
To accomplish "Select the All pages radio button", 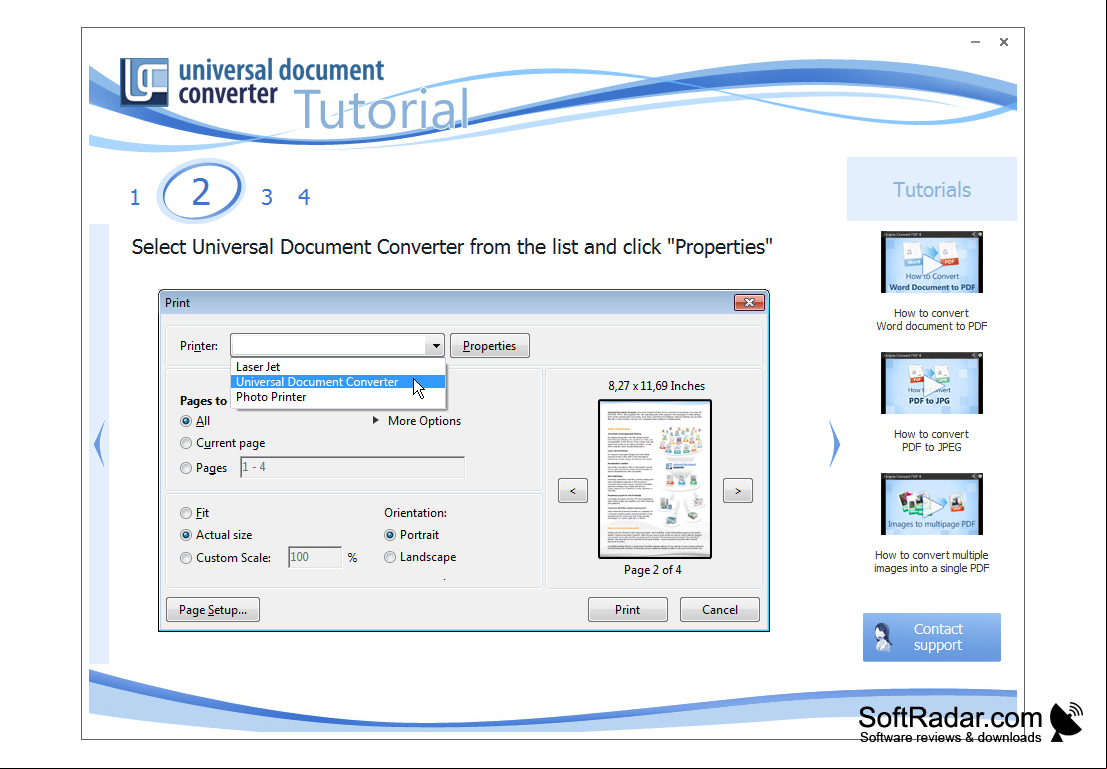I will [x=186, y=421].
